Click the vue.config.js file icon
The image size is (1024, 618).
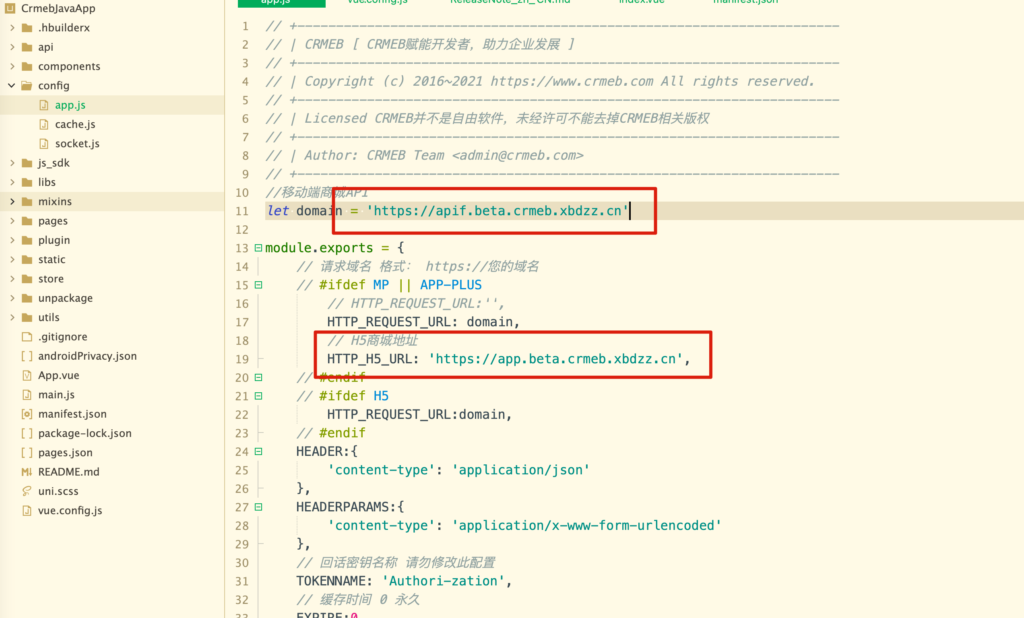(x=27, y=510)
